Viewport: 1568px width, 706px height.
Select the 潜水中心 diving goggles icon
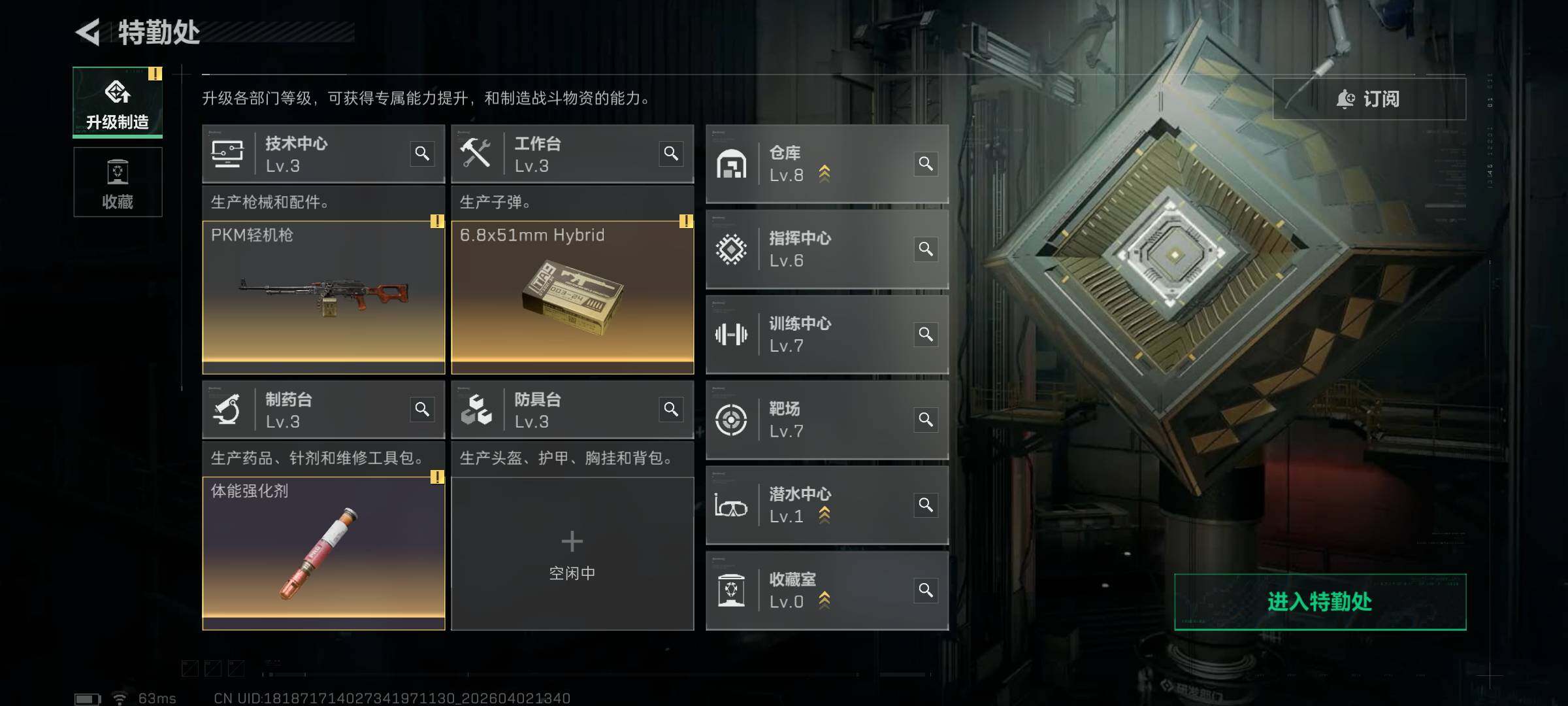[731, 506]
